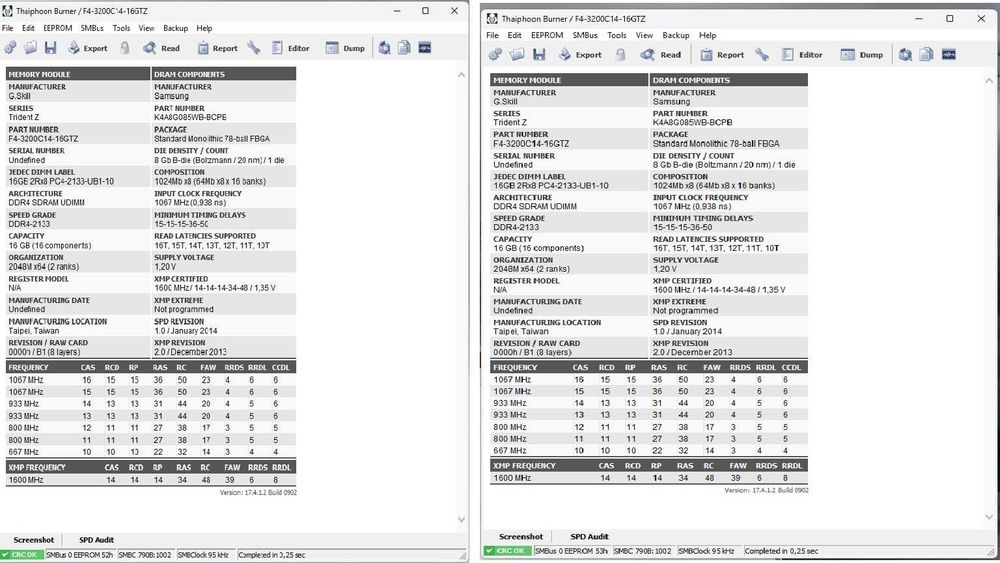Click Read in the left window toolbar
The width and height of the screenshot is (1000, 563).
point(161,48)
